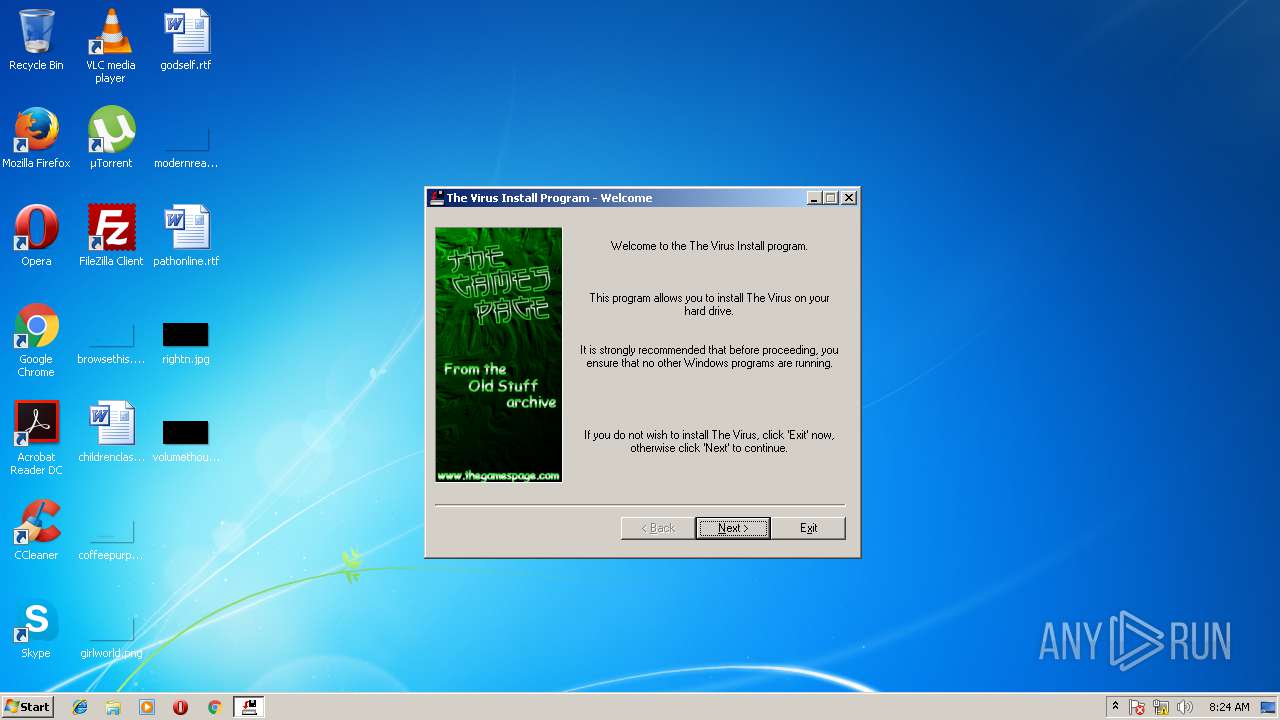The image size is (1280, 720).
Task: Maximize the Virus Install Program window
Action: pyautogui.click(x=831, y=198)
